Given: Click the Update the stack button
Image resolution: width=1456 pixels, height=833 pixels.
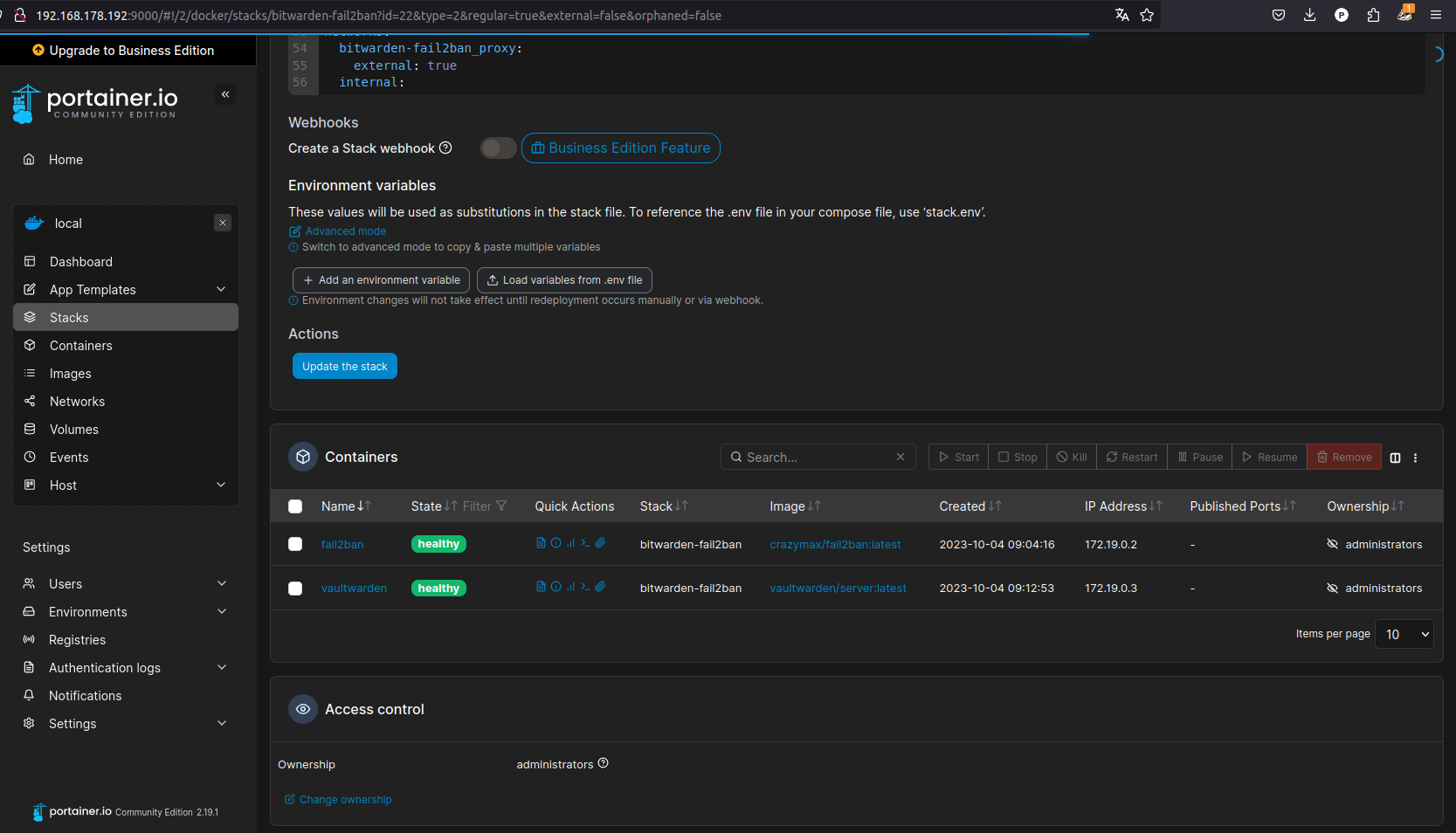Looking at the screenshot, I should [x=344, y=366].
